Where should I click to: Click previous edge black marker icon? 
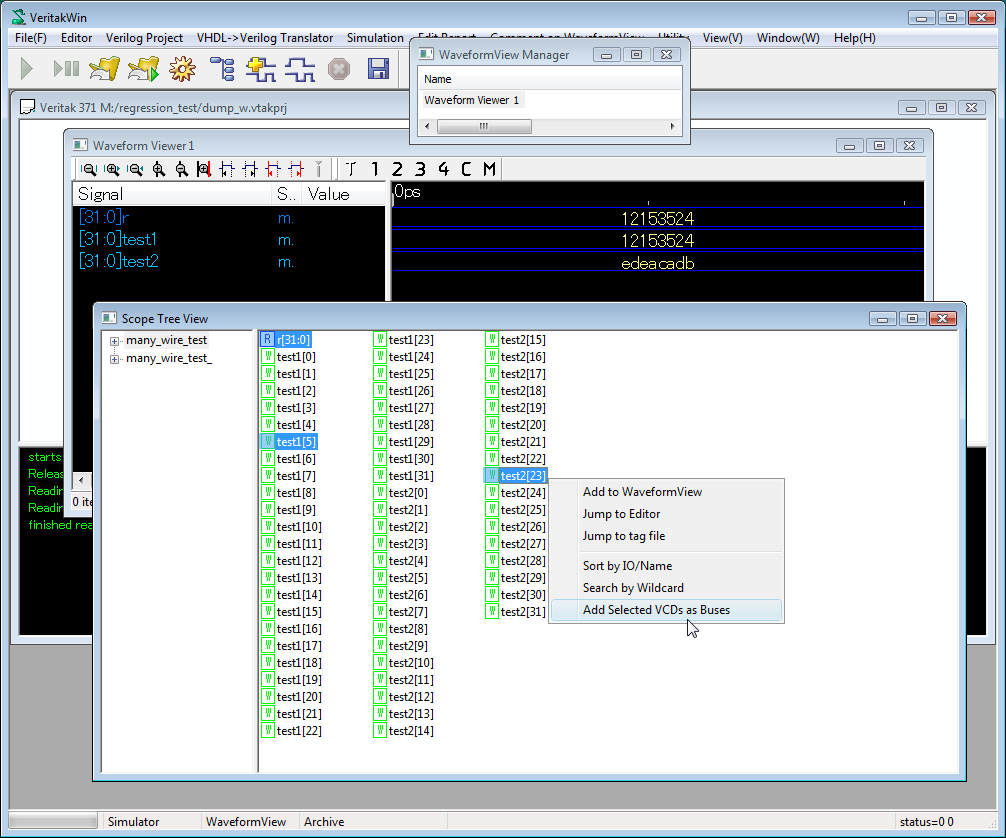[226, 169]
